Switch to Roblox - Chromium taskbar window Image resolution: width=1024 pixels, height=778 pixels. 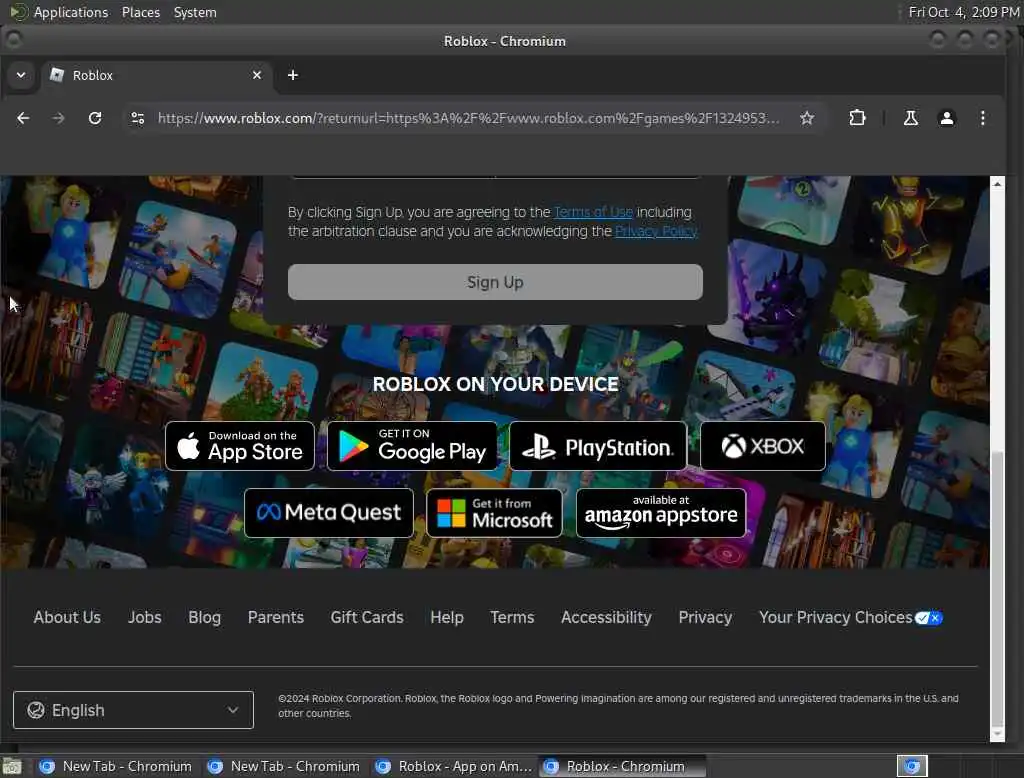coord(623,766)
